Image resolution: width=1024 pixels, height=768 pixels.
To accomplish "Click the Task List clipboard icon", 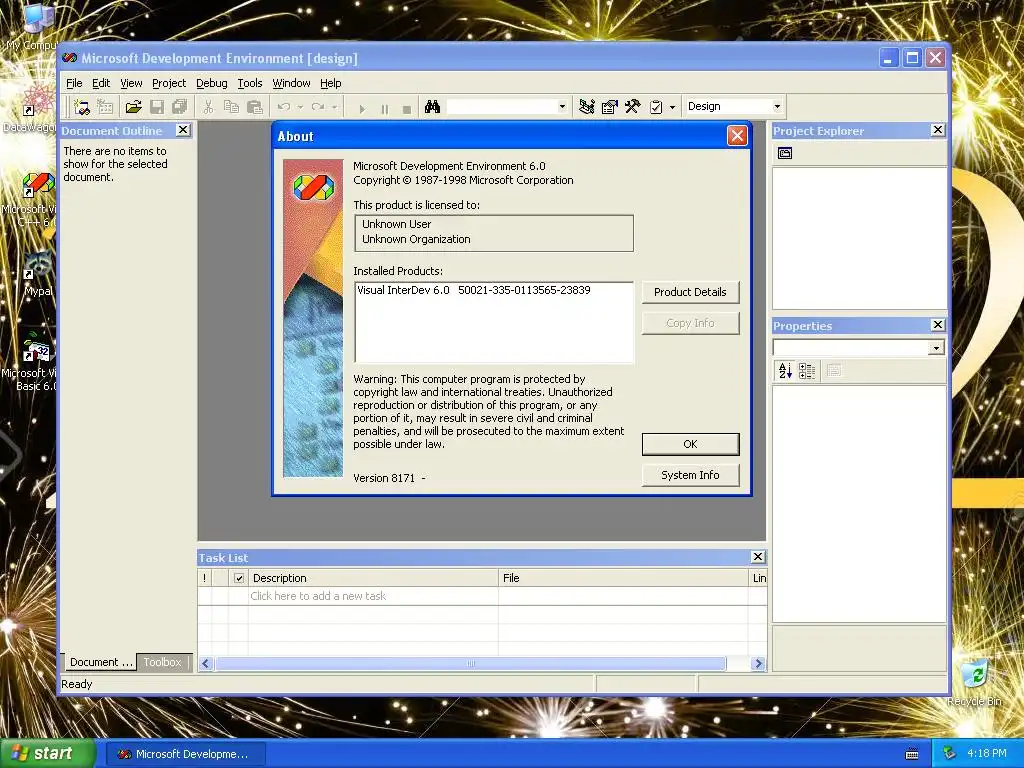I will [656, 107].
